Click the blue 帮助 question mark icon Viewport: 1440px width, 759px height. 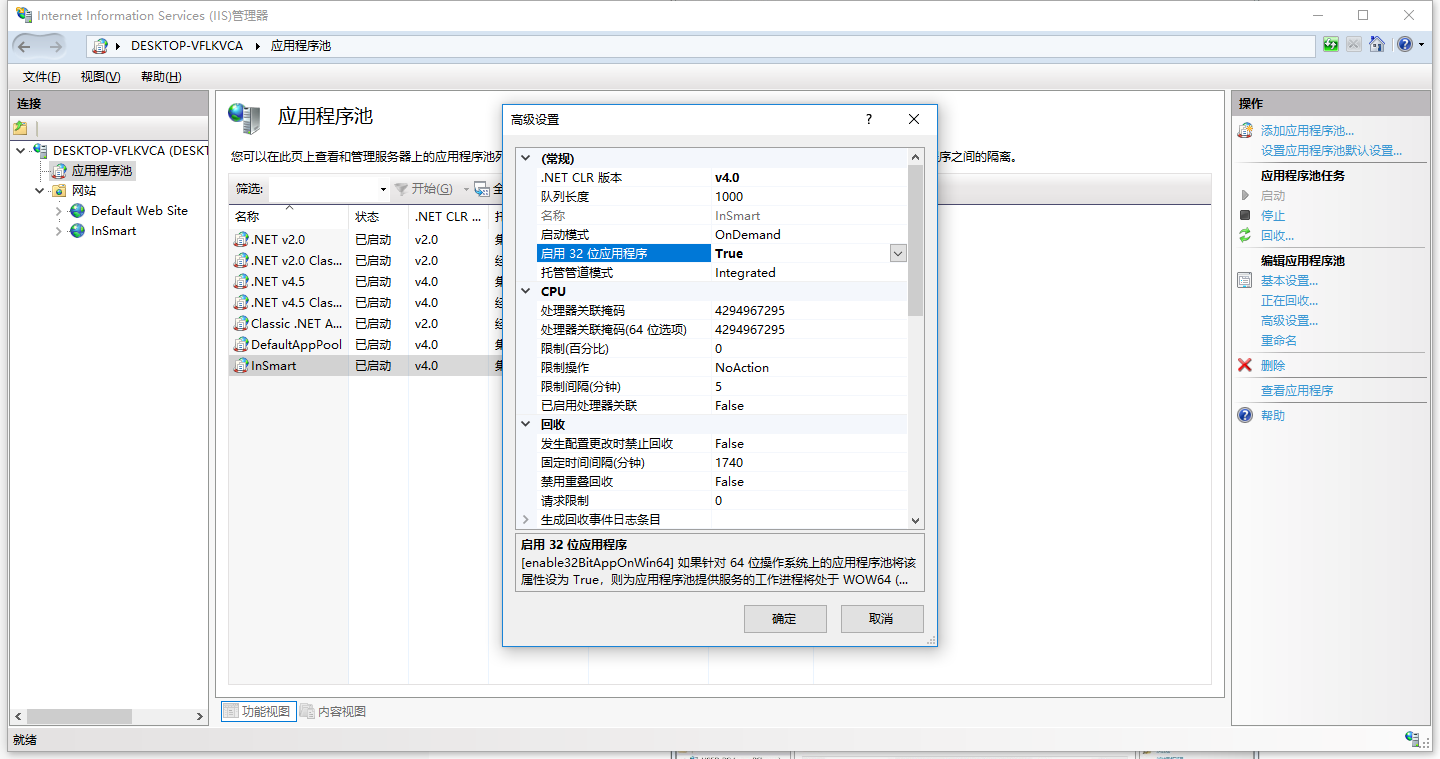point(1245,415)
